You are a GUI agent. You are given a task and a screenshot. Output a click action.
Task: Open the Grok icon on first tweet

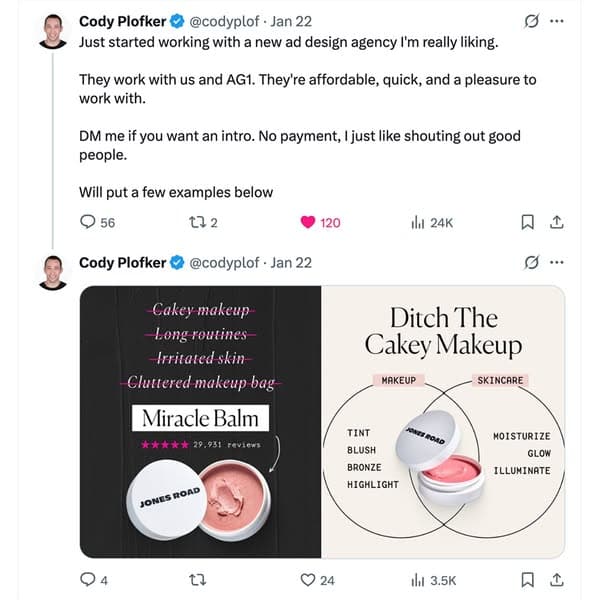pos(532,21)
